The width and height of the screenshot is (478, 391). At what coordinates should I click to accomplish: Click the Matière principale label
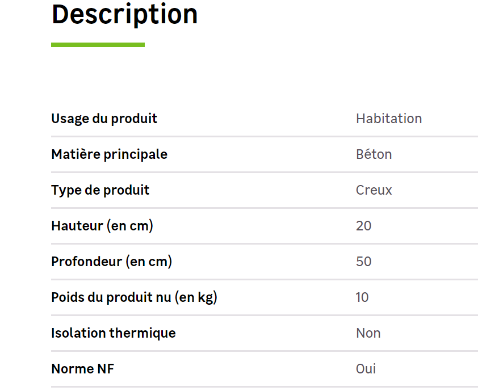(109, 154)
